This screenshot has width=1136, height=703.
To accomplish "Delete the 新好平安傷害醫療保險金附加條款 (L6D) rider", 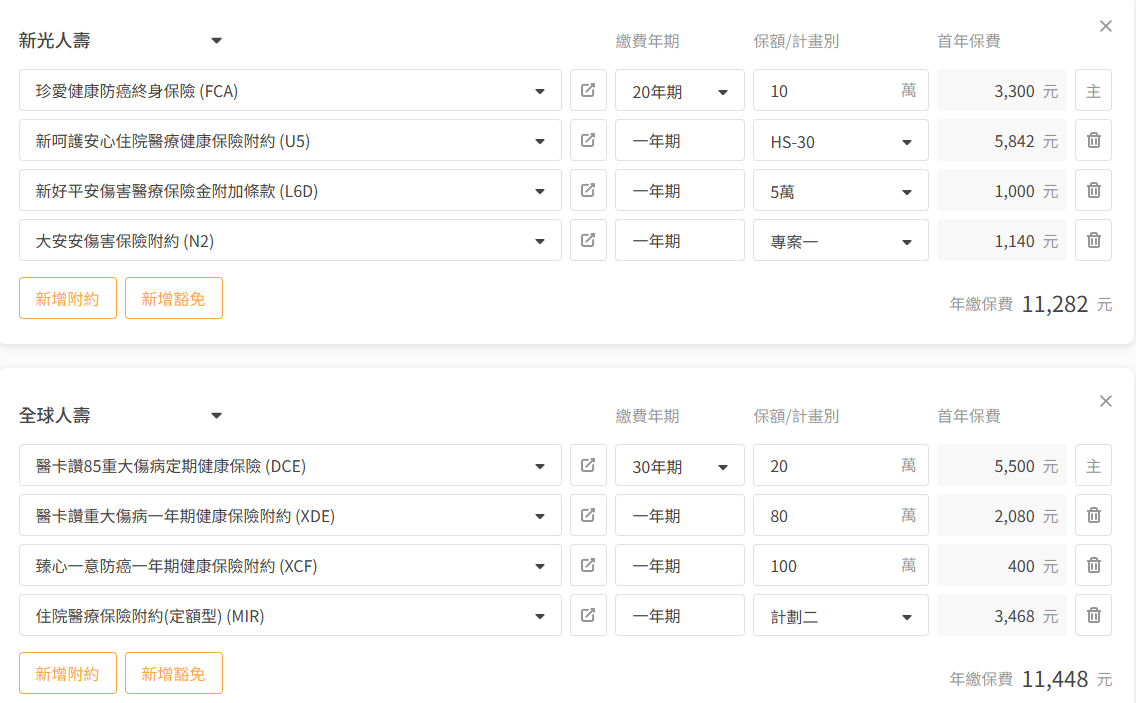I will coord(1093,191).
